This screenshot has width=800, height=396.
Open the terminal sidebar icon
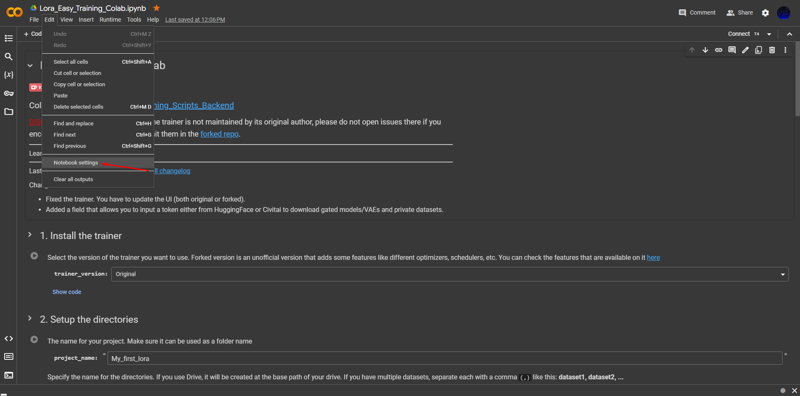click(x=9, y=375)
